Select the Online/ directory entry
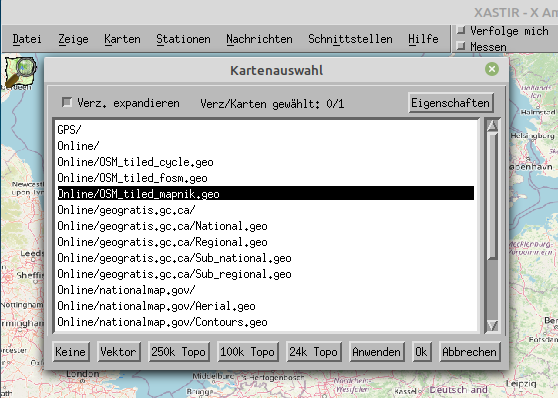This screenshot has height=398, width=558. (x=265, y=146)
